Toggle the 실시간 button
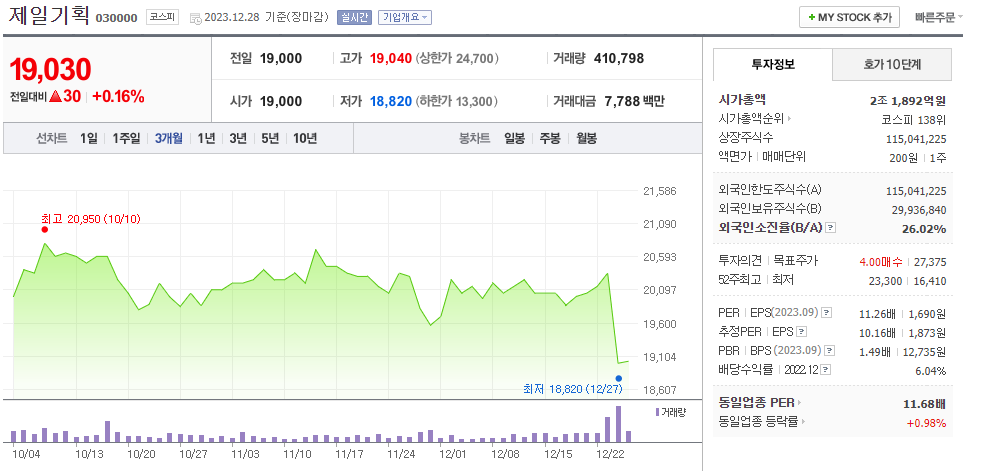The height and width of the screenshot is (471, 985). (355, 18)
